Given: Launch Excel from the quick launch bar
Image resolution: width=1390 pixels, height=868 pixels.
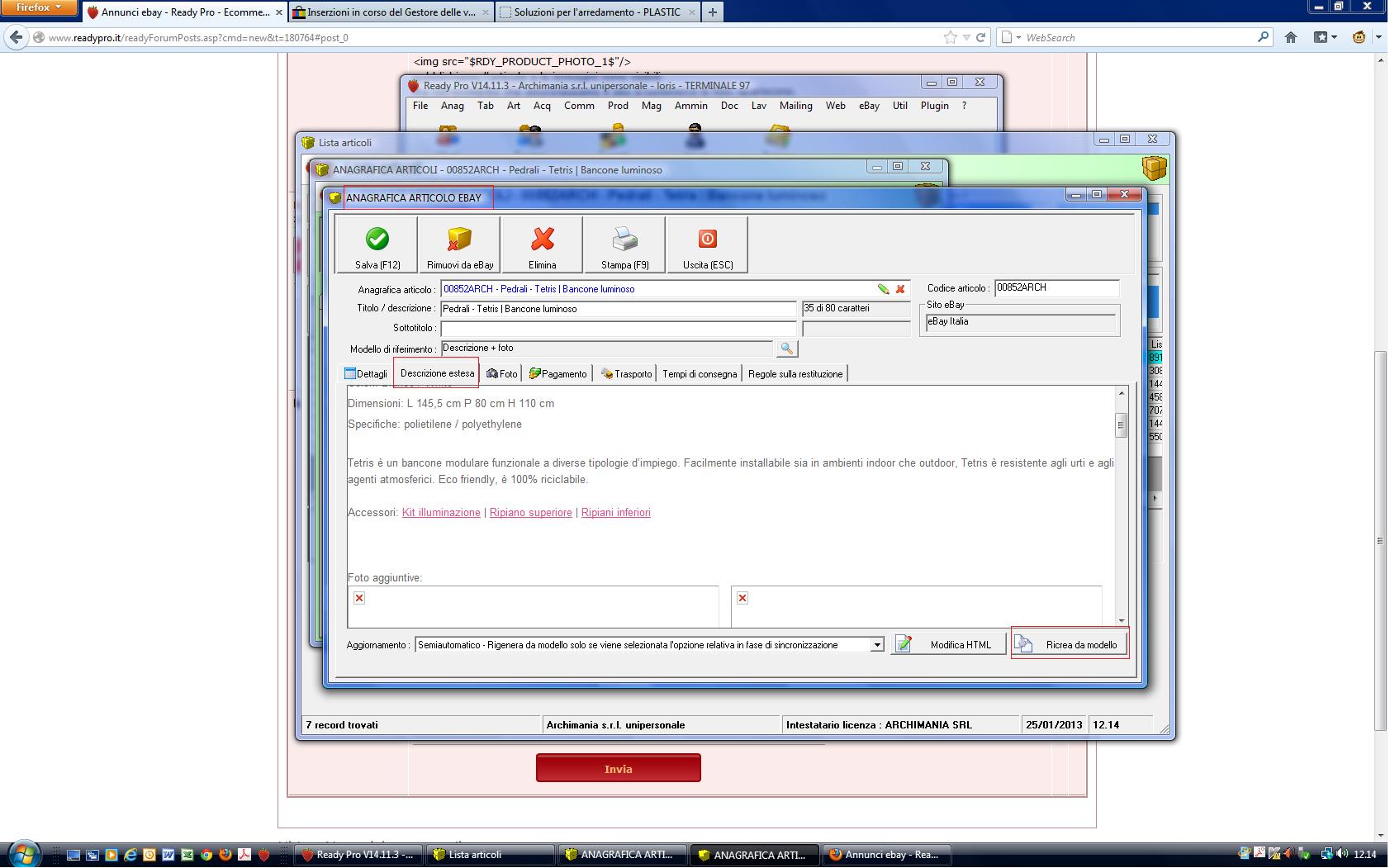Looking at the screenshot, I should [x=187, y=855].
